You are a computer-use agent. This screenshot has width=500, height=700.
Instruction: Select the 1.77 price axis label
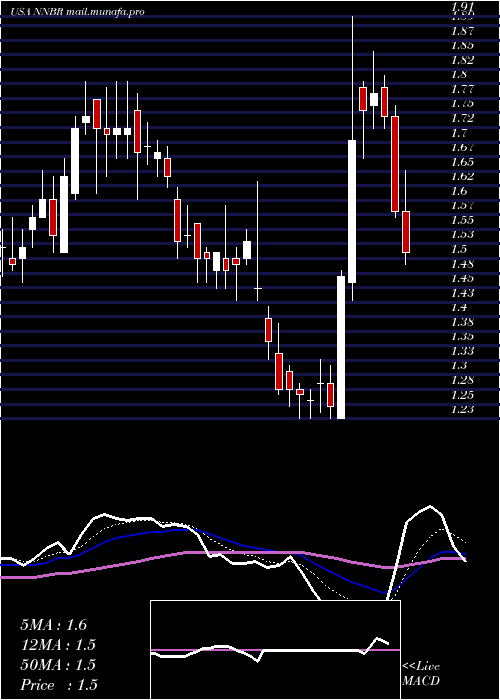(x=462, y=89)
